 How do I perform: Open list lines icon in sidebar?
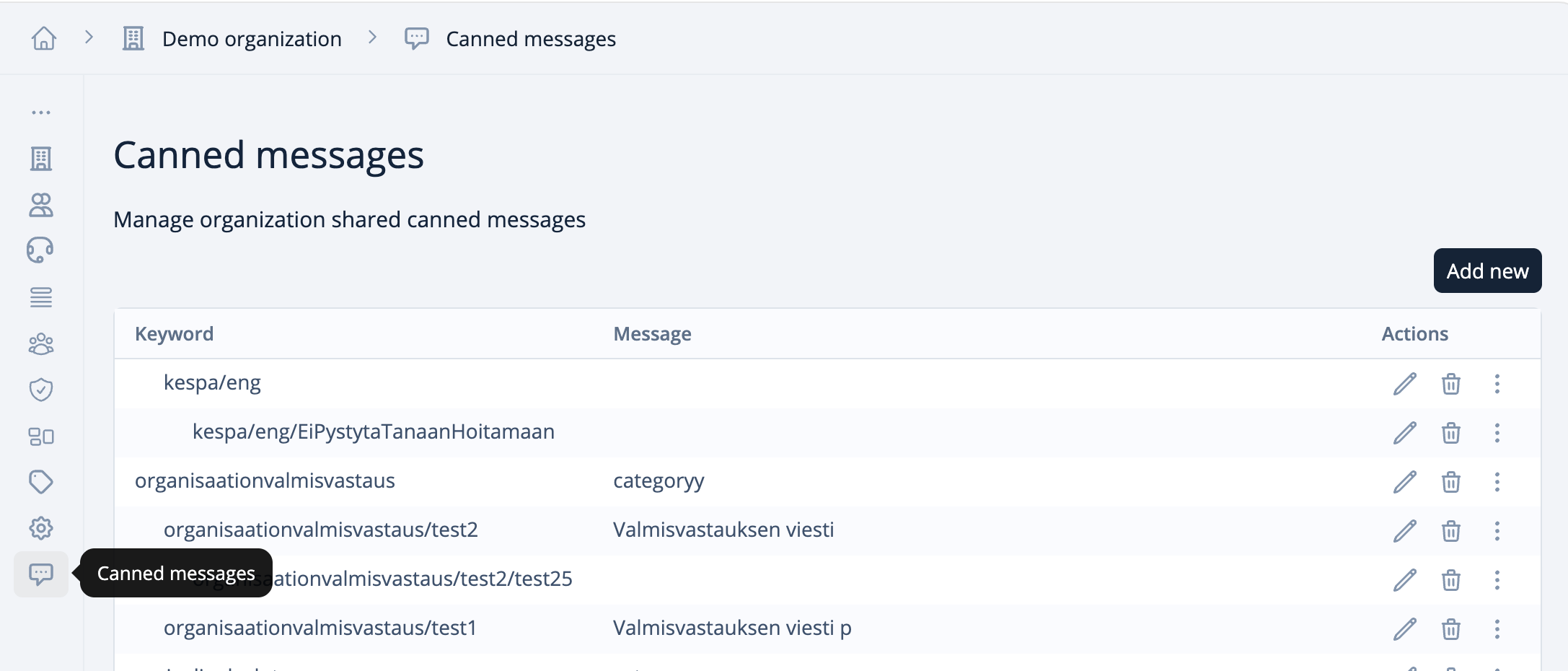41,297
